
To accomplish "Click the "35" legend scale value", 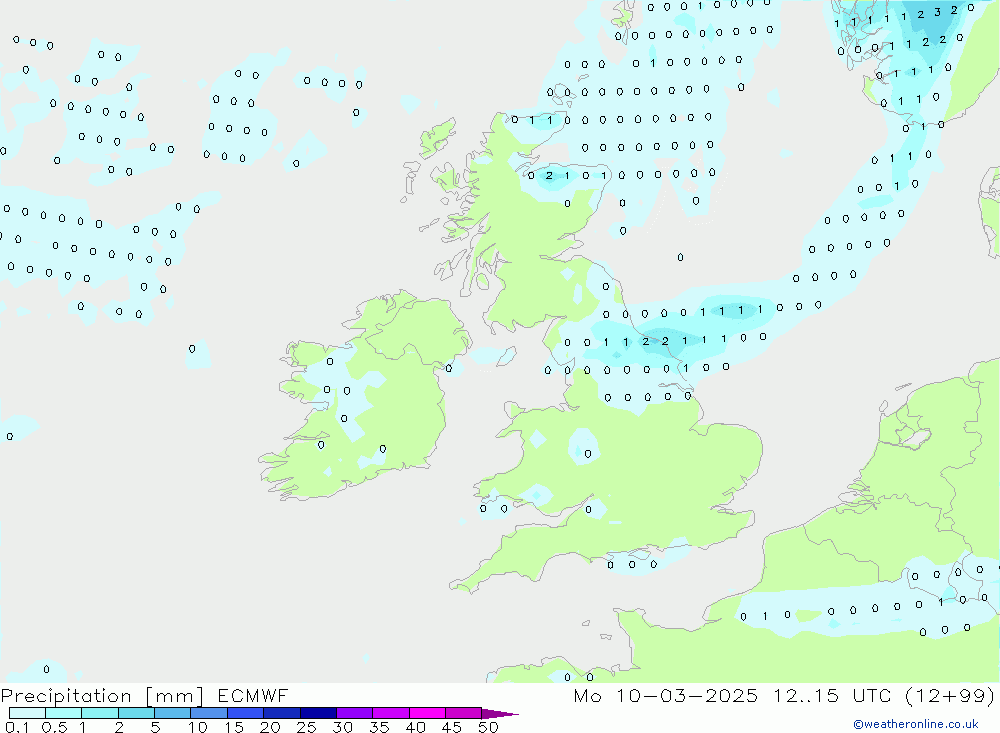I will coord(379,727).
